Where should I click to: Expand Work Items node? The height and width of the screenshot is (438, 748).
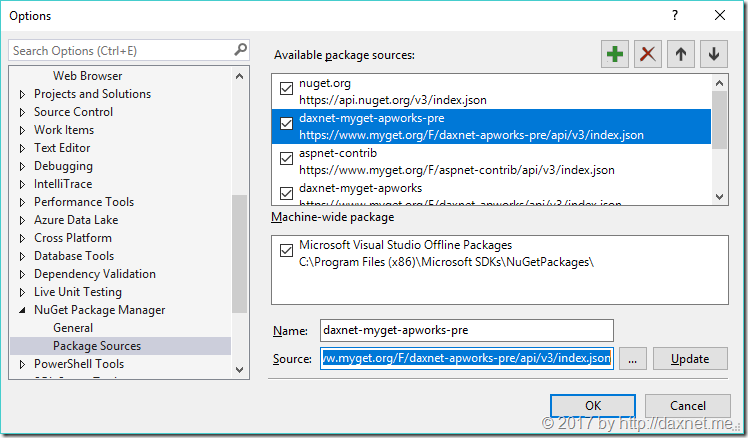coord(22,130)
